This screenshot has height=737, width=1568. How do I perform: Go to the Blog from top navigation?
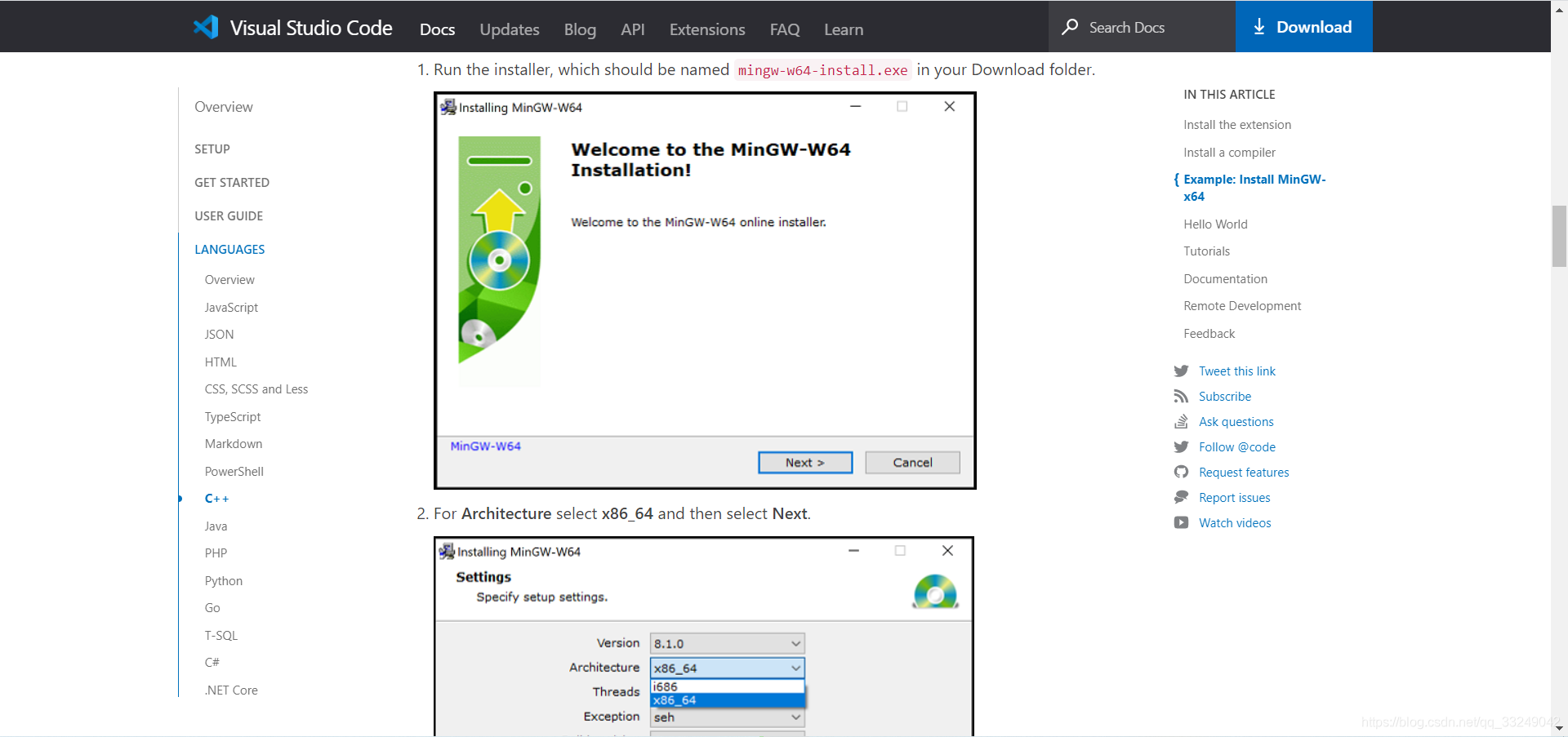point(580,29)
